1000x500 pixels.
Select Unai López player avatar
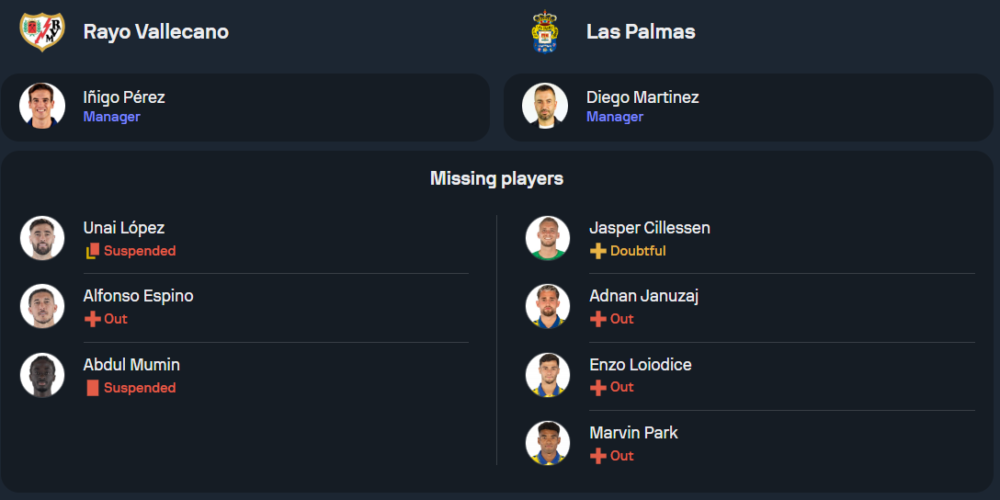42,238
